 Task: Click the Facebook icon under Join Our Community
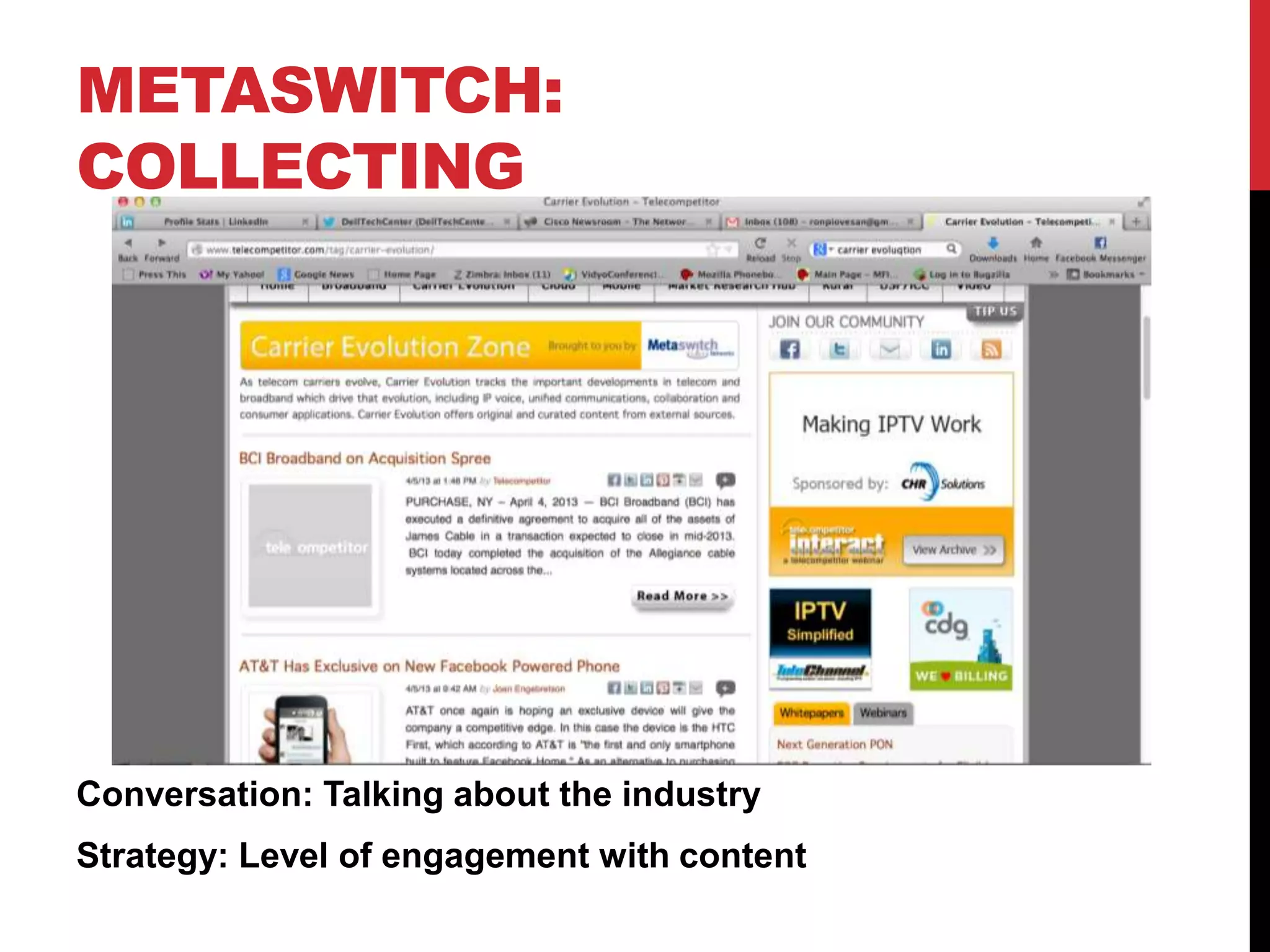click(789, 350)
